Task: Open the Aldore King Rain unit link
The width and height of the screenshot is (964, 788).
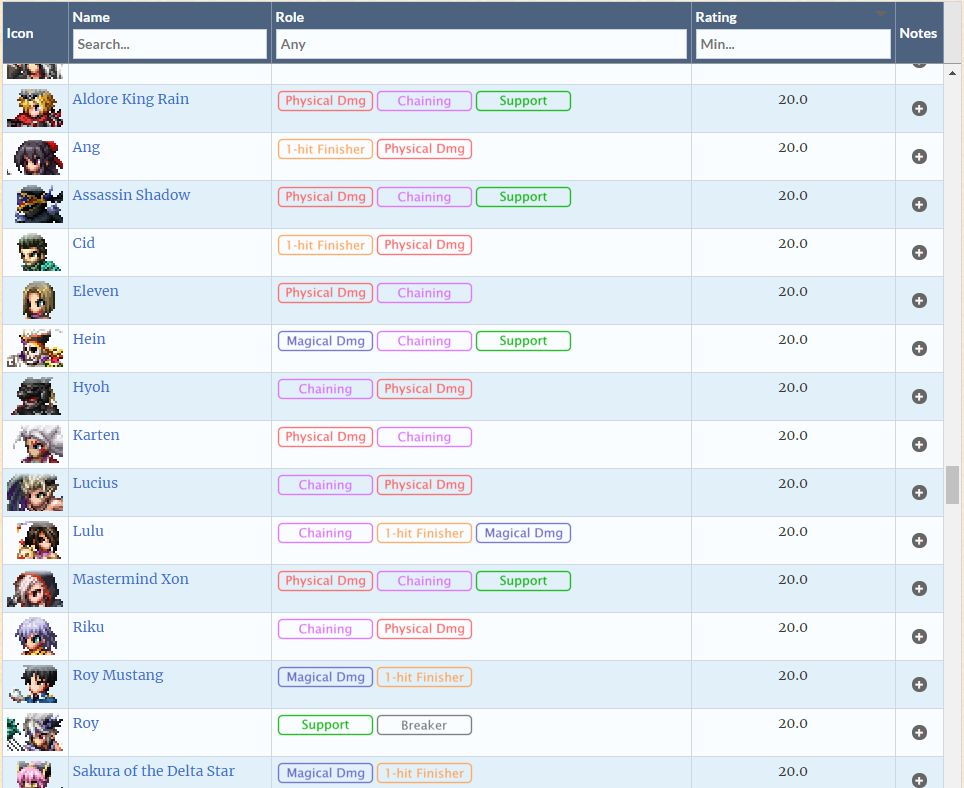Action: [130, 99]
